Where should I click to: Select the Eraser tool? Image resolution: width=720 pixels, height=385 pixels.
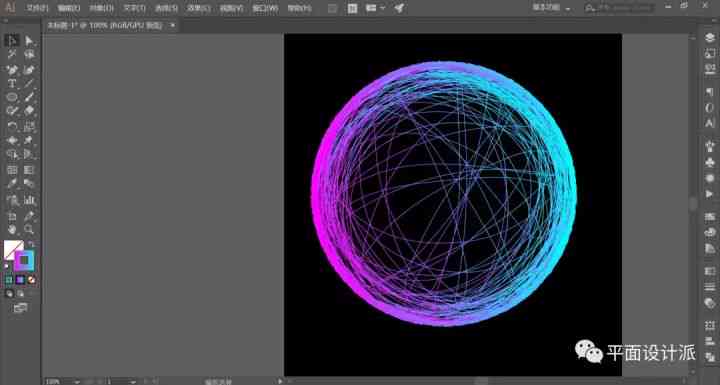tap(29, 111)
